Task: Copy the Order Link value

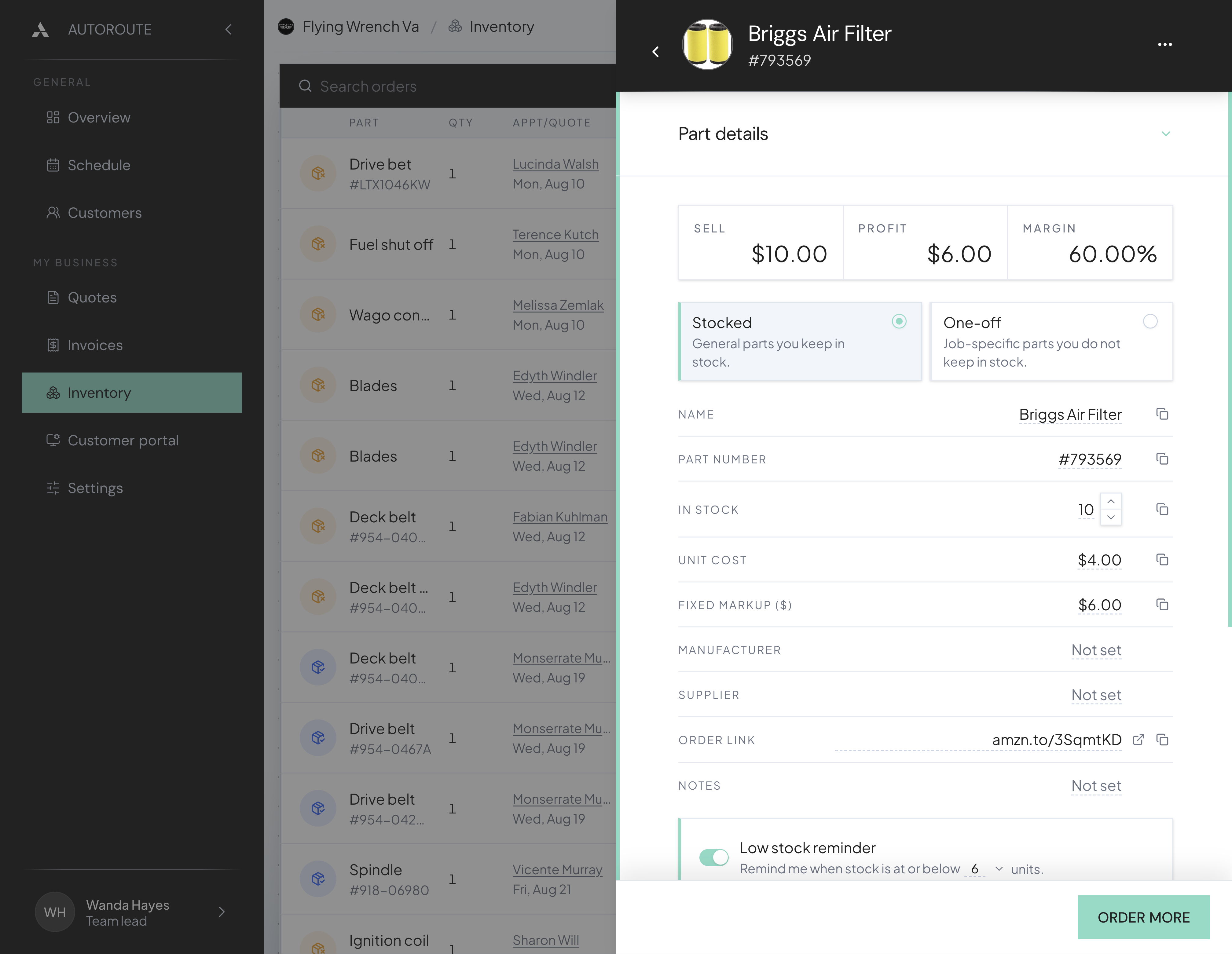Action: [x=1162, y=739]
